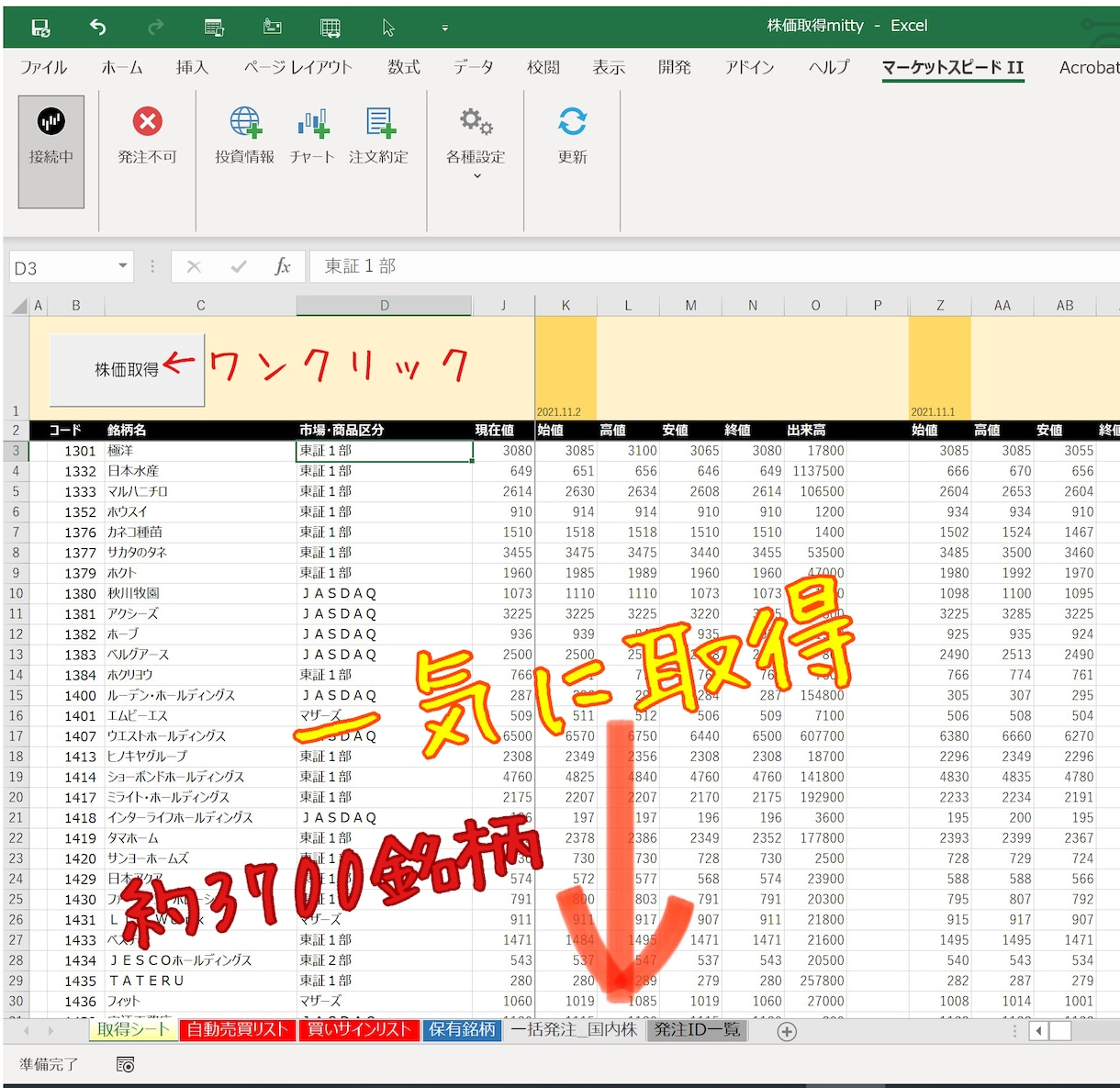Click the formula bar confirm checkmark icon
The width and height of the screenshot is (1120, 1088).
[239, 266]
